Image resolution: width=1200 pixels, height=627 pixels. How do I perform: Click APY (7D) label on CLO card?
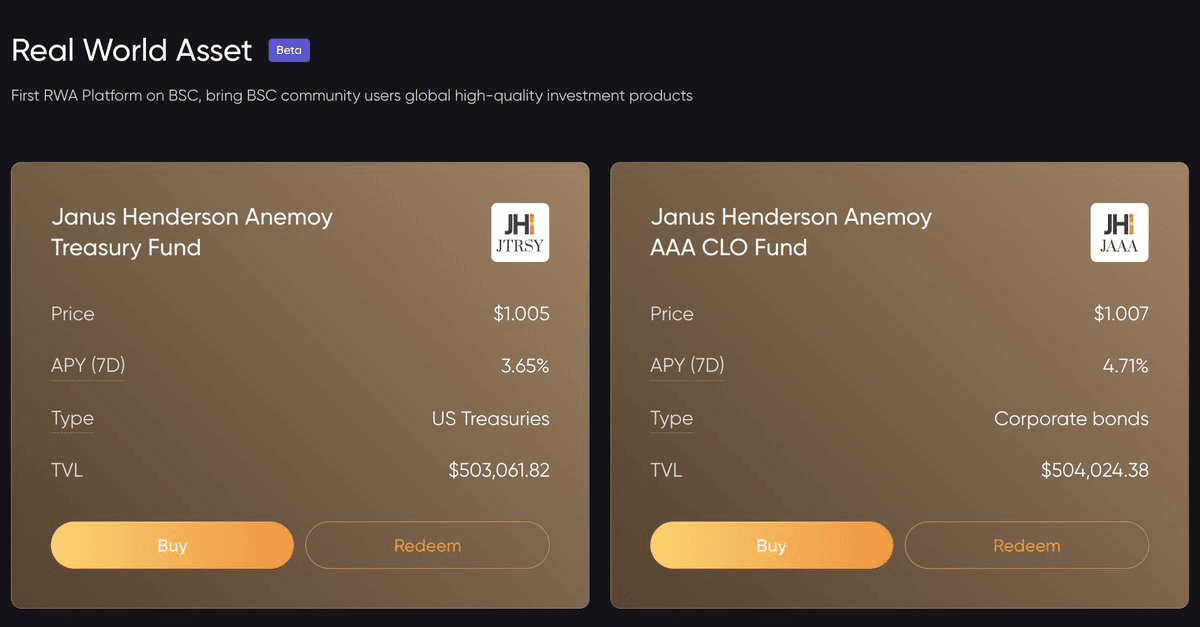(687, 366)
